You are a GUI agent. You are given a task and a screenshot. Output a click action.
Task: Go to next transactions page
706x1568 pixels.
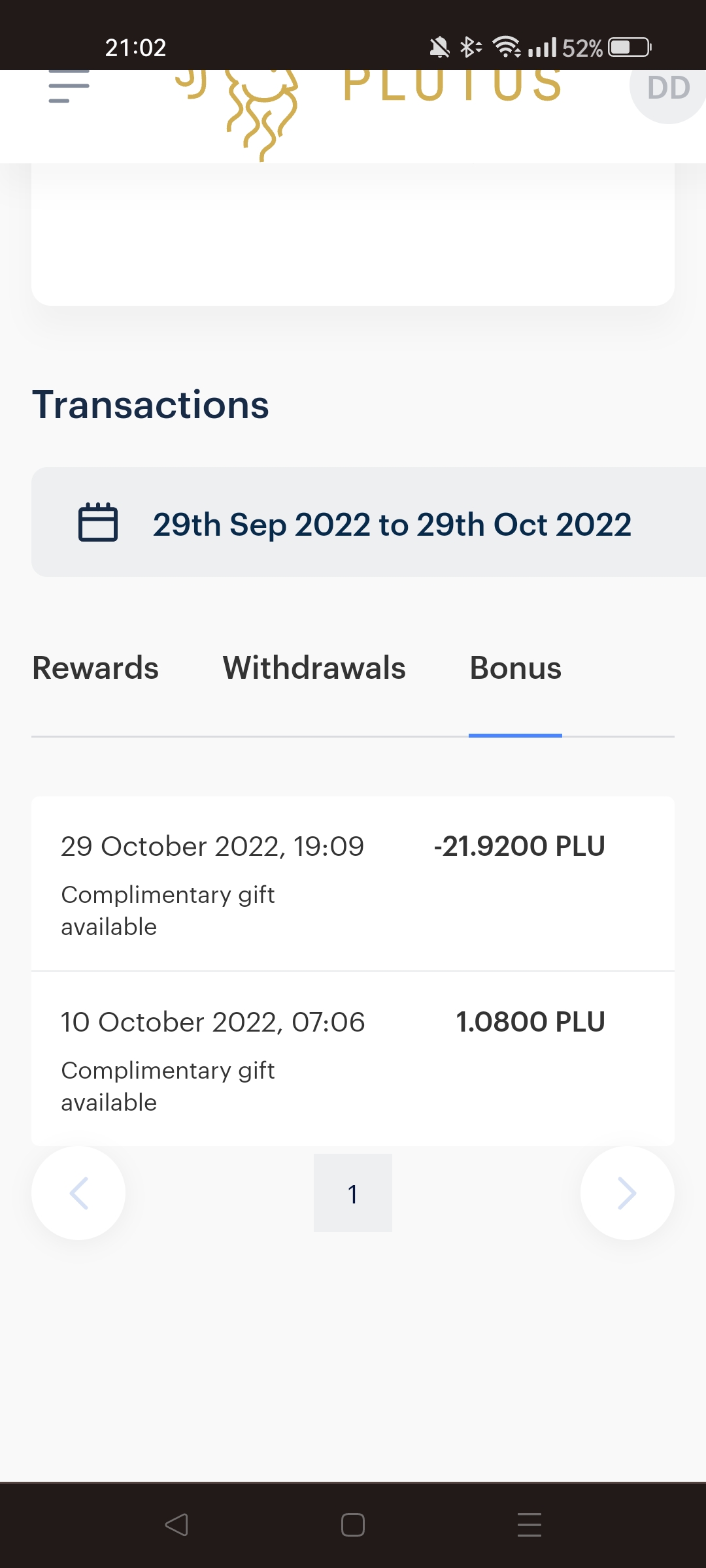point(627,1193)
